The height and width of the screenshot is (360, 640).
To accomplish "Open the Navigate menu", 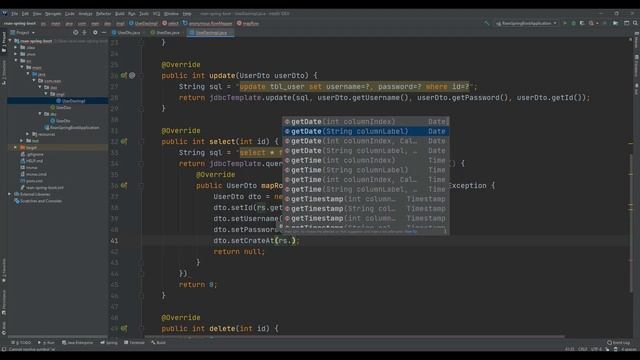I will [53, 13].
